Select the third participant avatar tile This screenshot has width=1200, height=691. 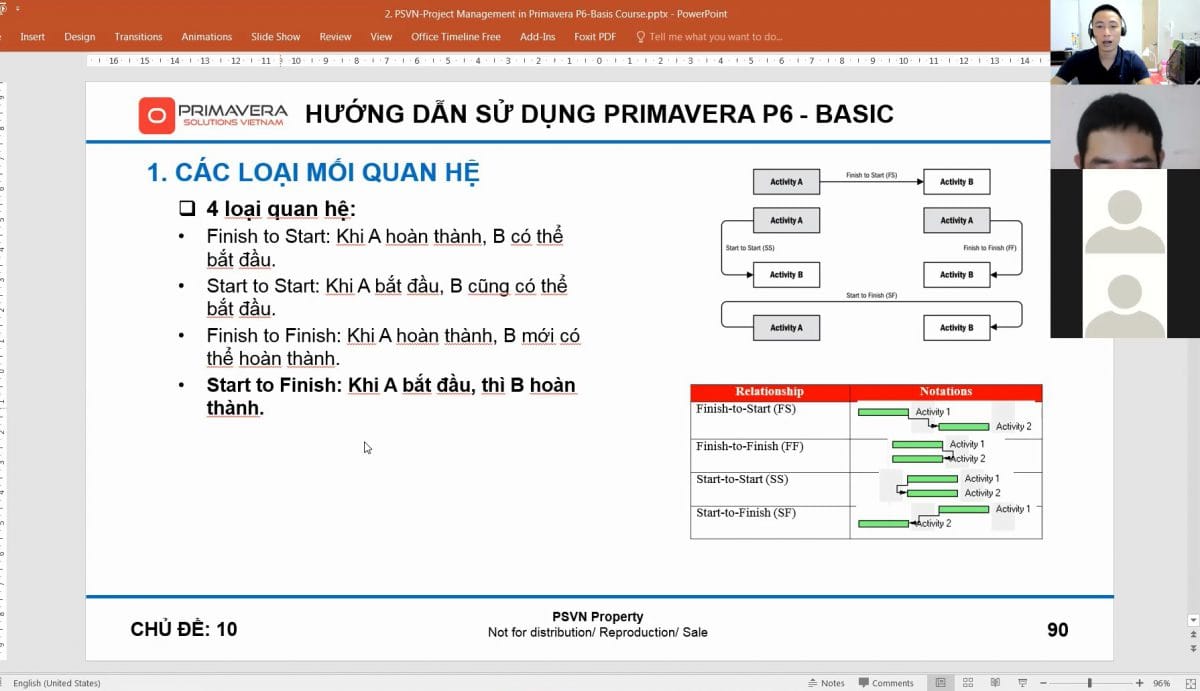(1125, 211)
